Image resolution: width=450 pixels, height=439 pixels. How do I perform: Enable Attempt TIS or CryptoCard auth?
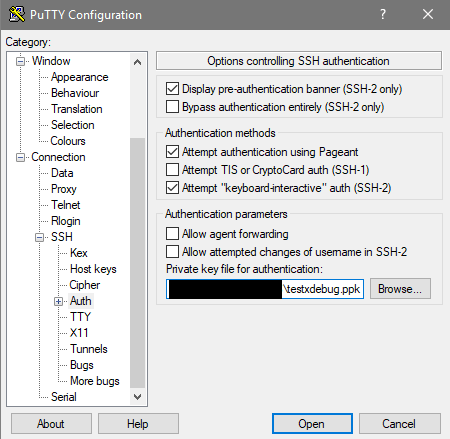point(172,170)
